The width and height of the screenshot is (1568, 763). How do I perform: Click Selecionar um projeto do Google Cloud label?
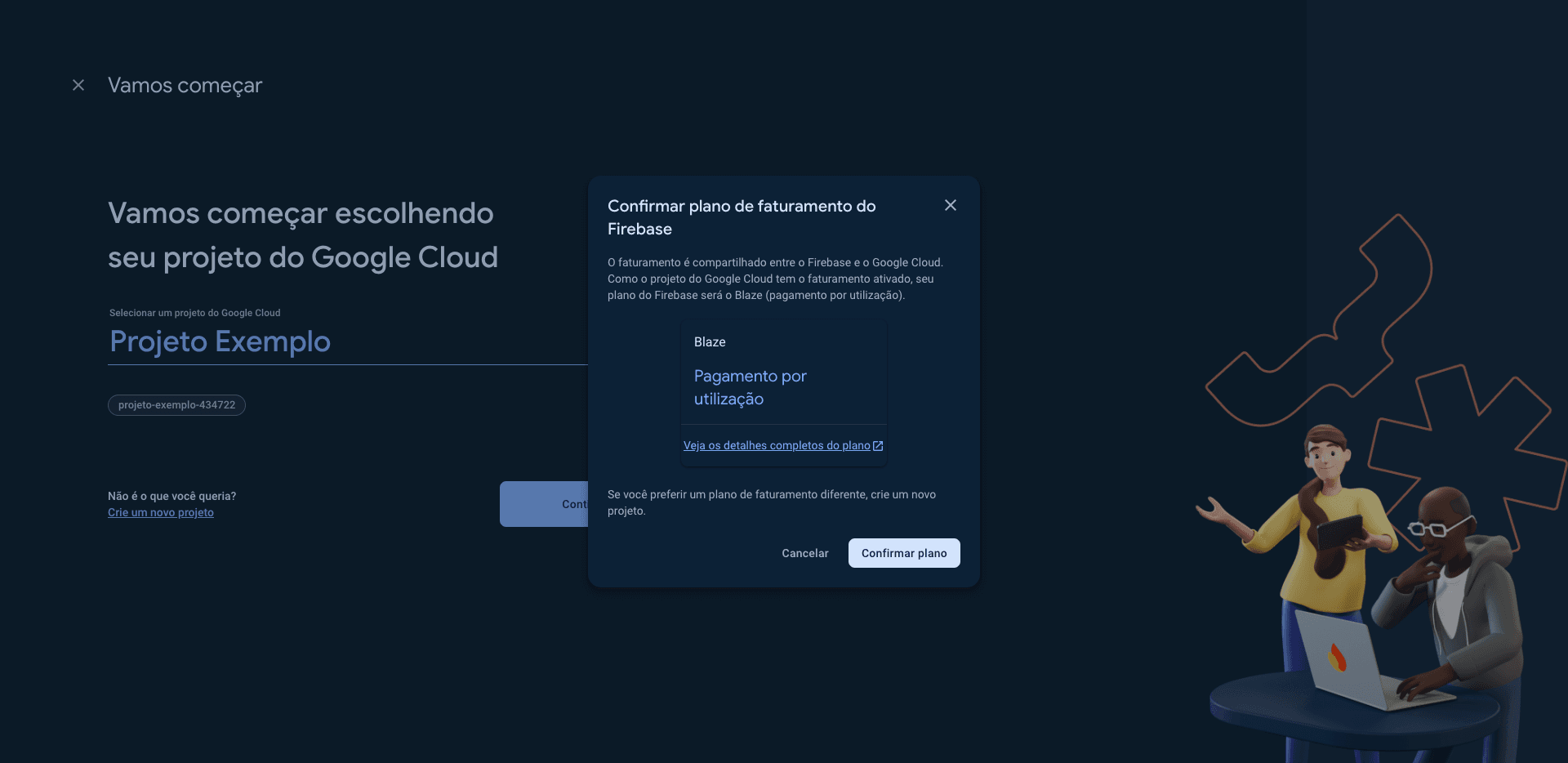[x=194, y=313]
